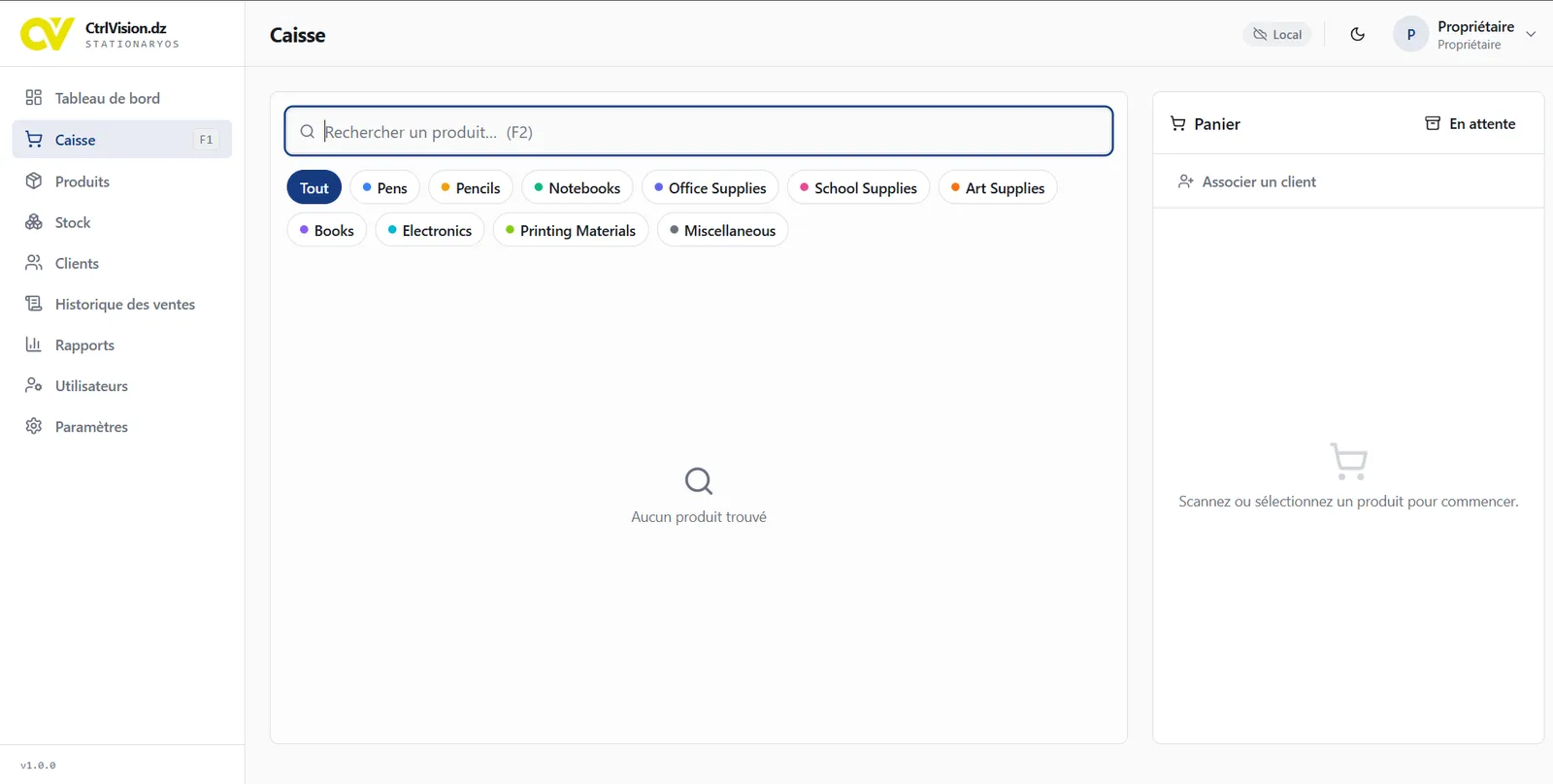
Task: Click the Panier cart icon
Action: 1178,123
